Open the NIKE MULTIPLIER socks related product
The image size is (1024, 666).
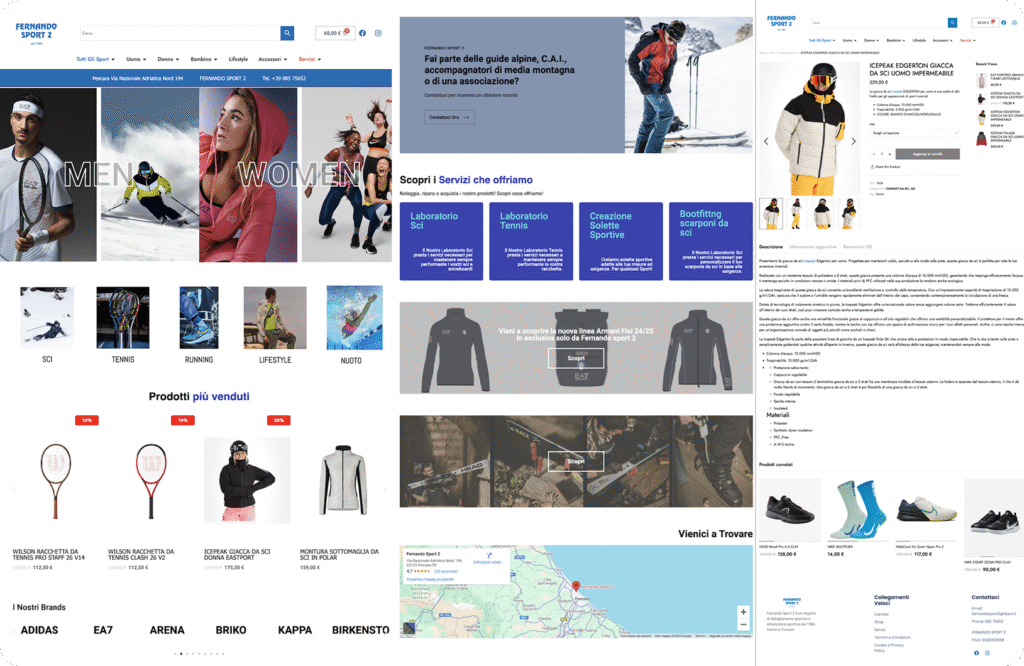857,509
